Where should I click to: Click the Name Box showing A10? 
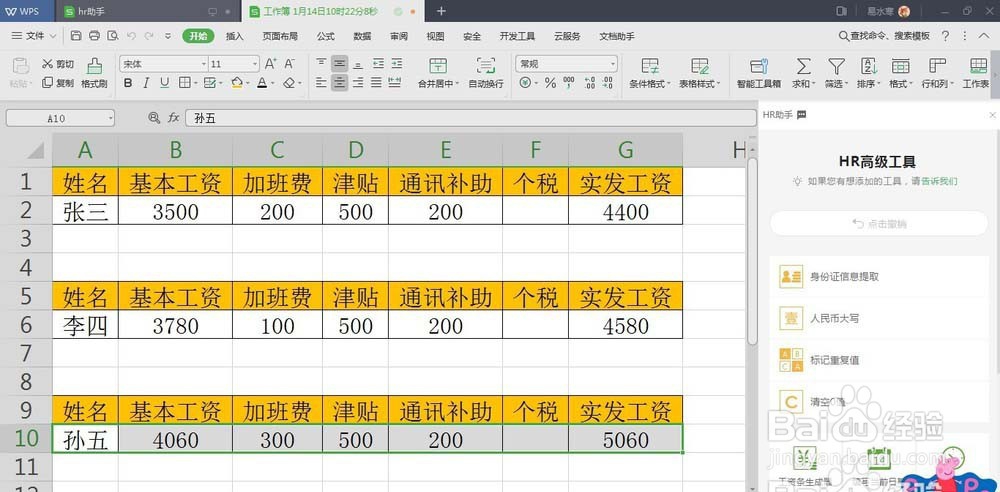[x=60, y=118]
